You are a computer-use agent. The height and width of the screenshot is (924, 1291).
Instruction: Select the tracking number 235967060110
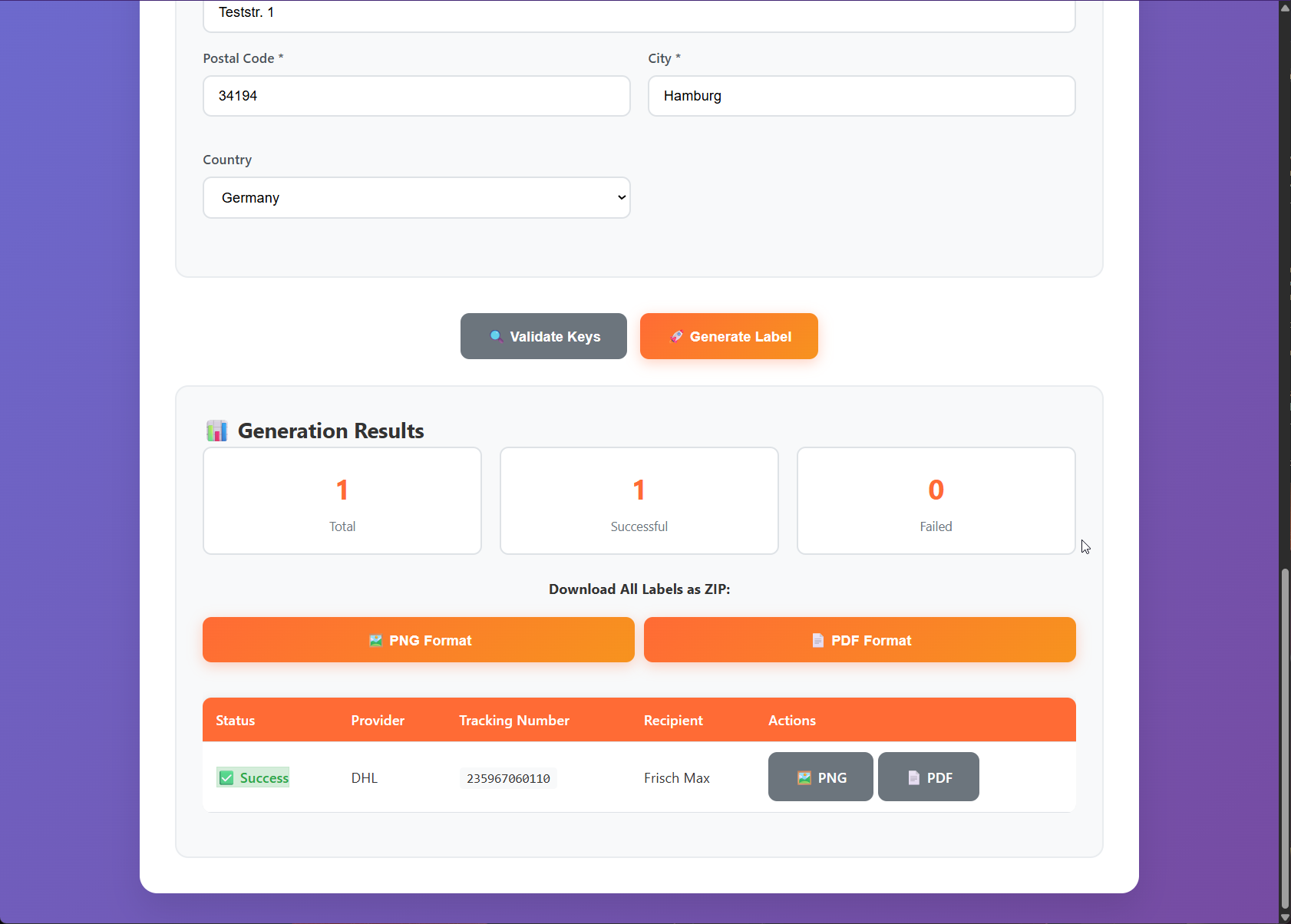(507, 777)
